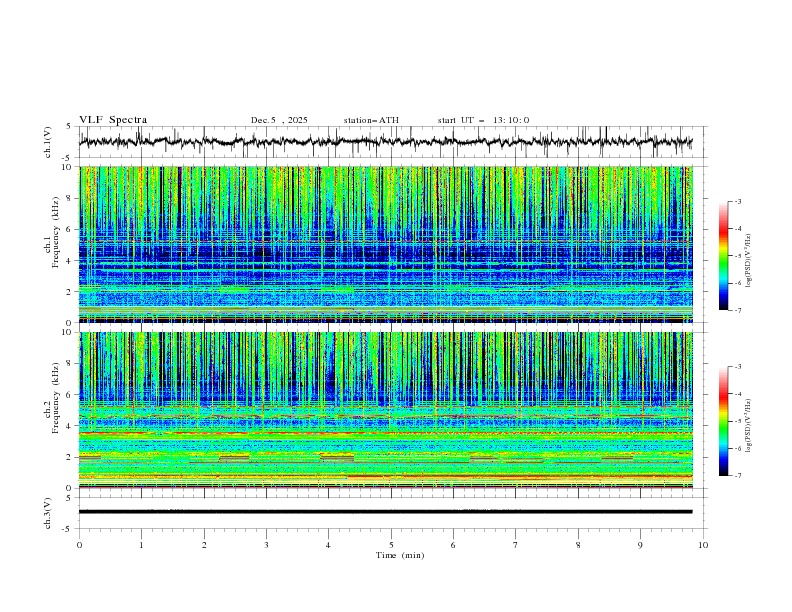The width and height of the screenshot is (792, 612).
Task: Click the "0" tick on the time axis
Action: point(79,545)
